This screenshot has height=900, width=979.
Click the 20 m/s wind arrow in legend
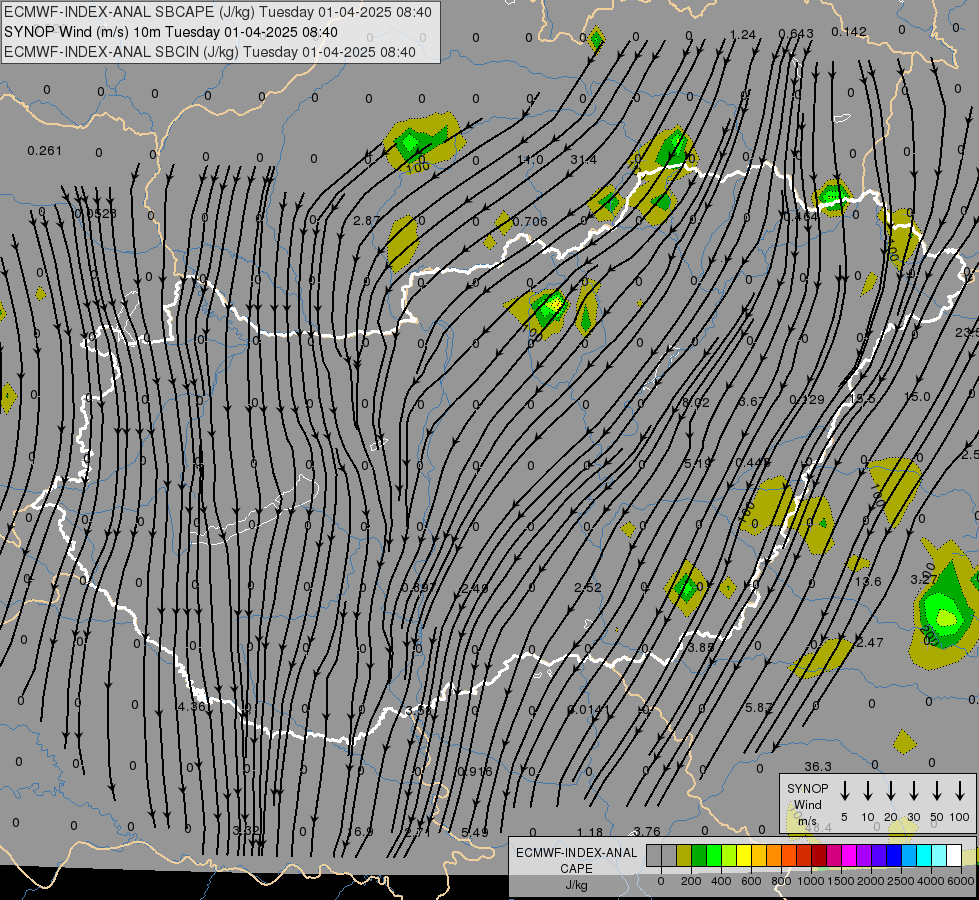coord(890,791)
